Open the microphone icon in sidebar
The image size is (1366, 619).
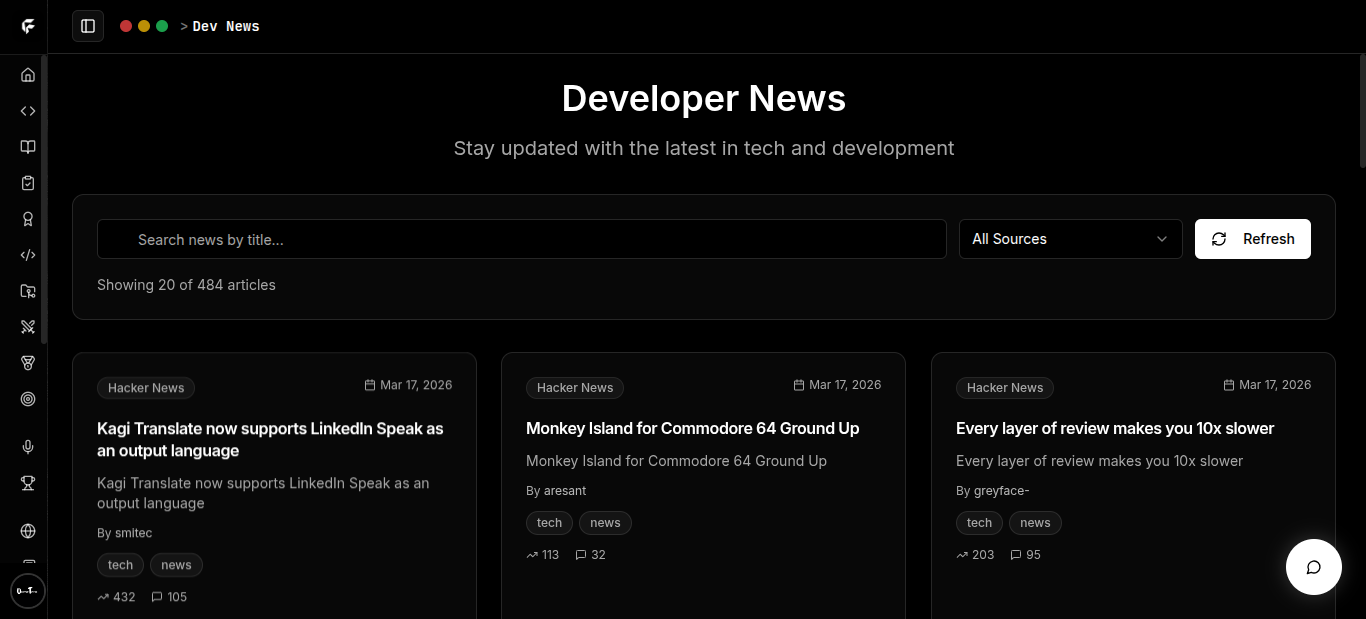coord(28,447)
